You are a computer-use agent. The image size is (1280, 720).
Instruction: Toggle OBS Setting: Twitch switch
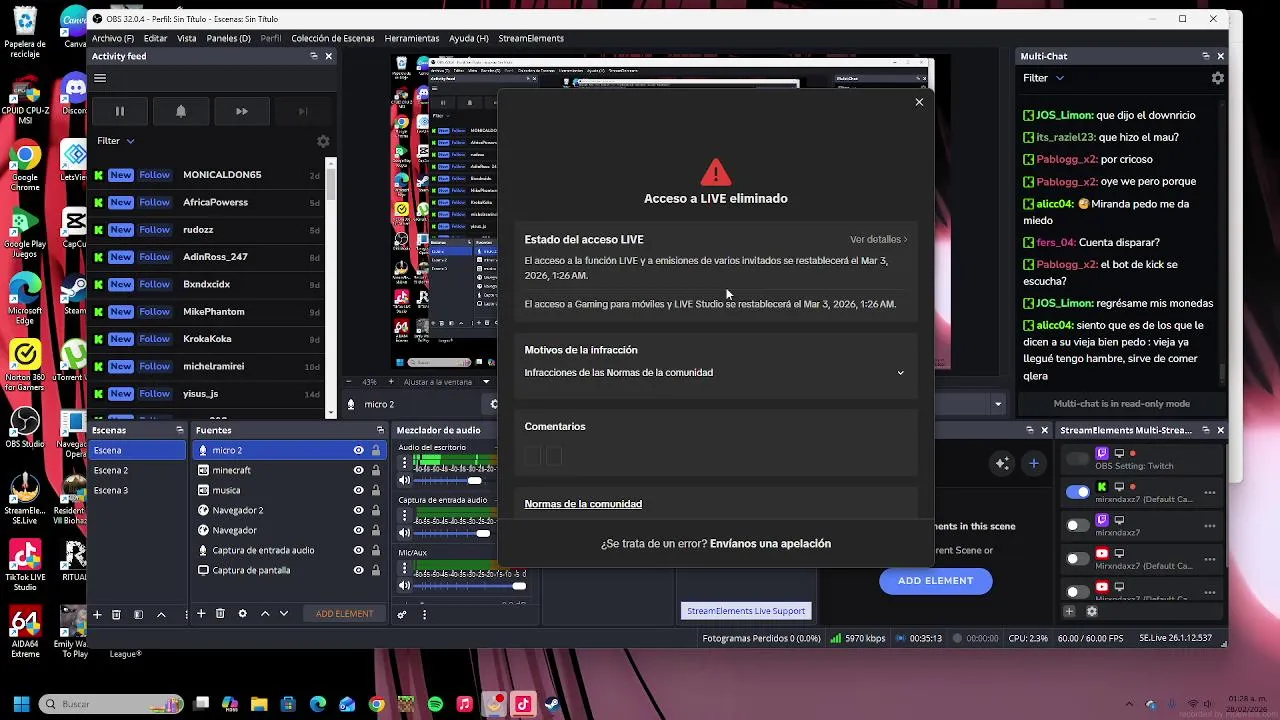[1077, 459]
